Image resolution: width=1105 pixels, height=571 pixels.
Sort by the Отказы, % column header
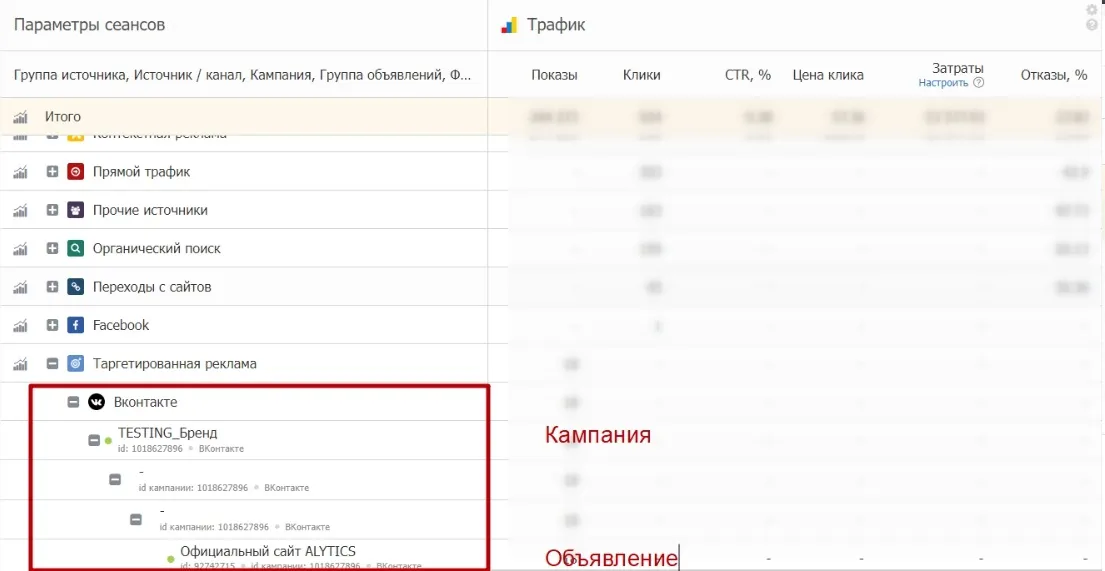pyautogui.click(x=1054, y=75)
